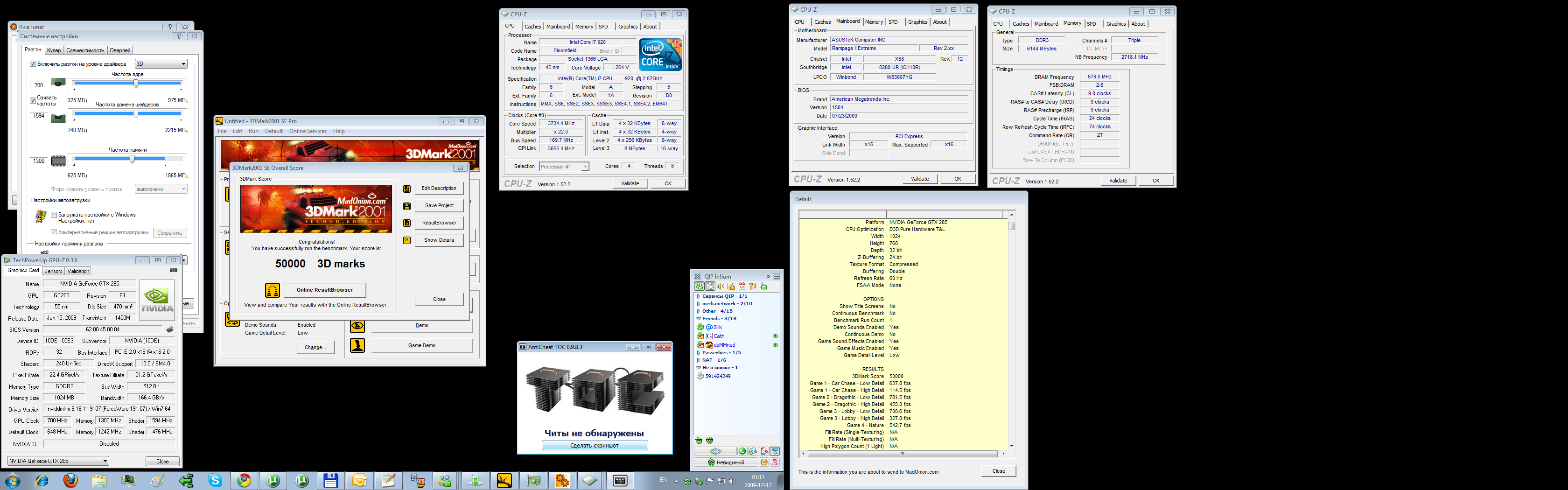Click the Game Demo button in 3DMark
Image resolution: width=1568 pixels, height=490 pixels.
[x=421, y=346]
